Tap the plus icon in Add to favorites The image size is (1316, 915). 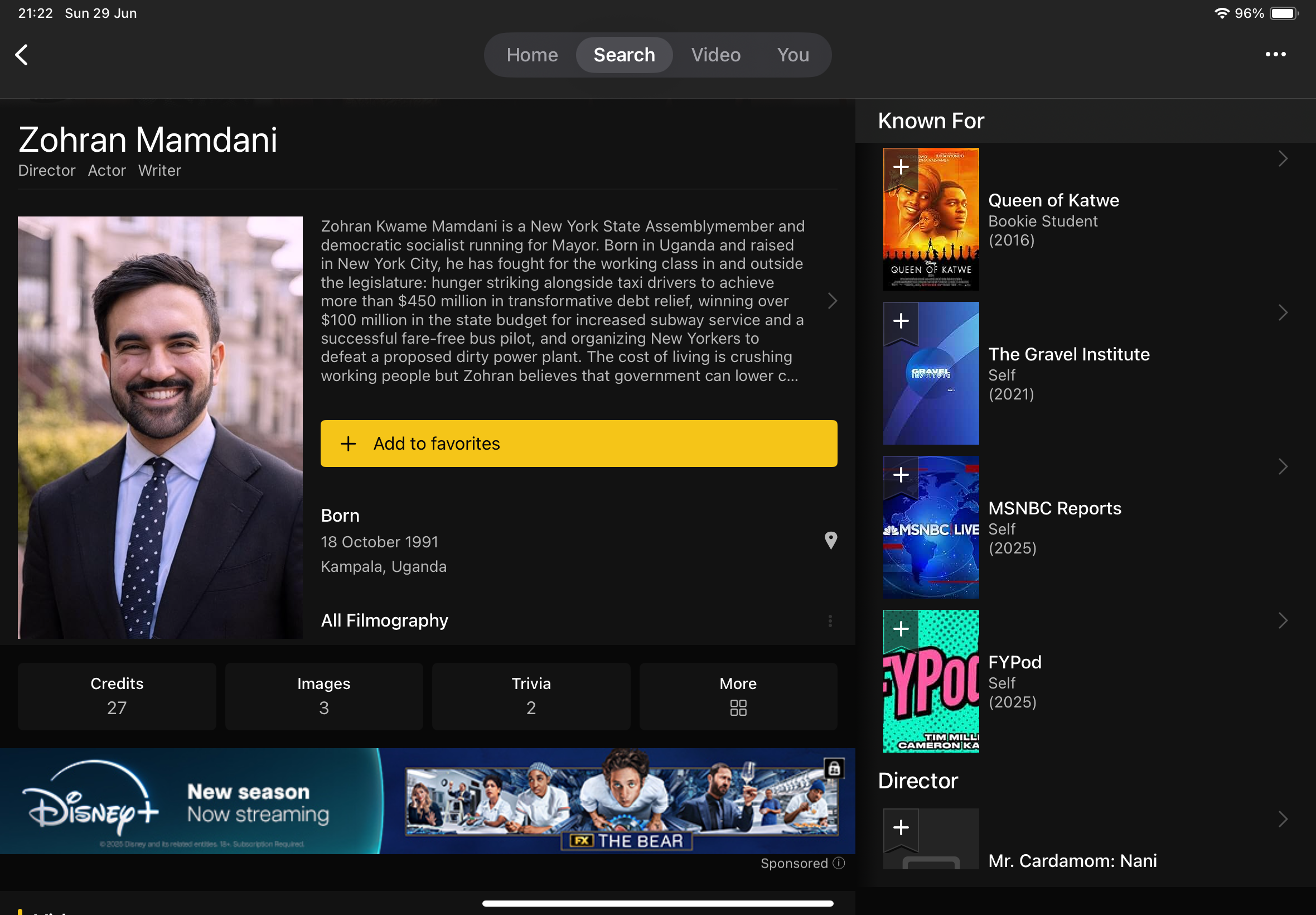(x=349, y=444)
